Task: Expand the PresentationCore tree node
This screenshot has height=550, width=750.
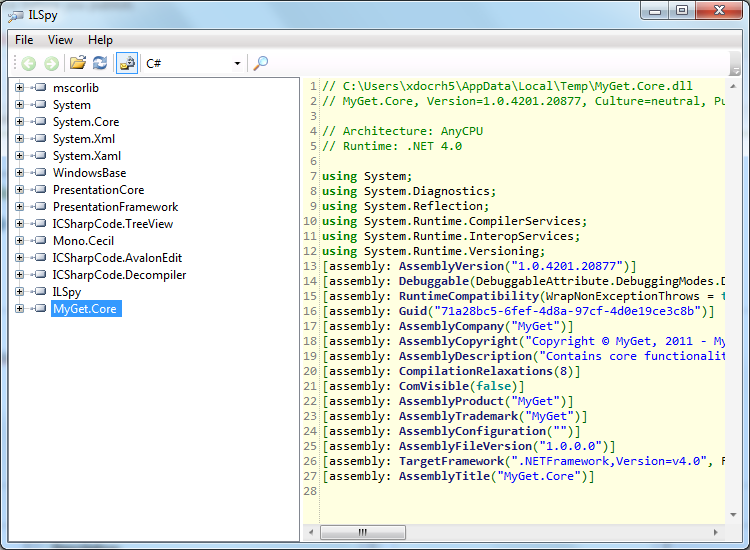Action: tap(19, 189)
